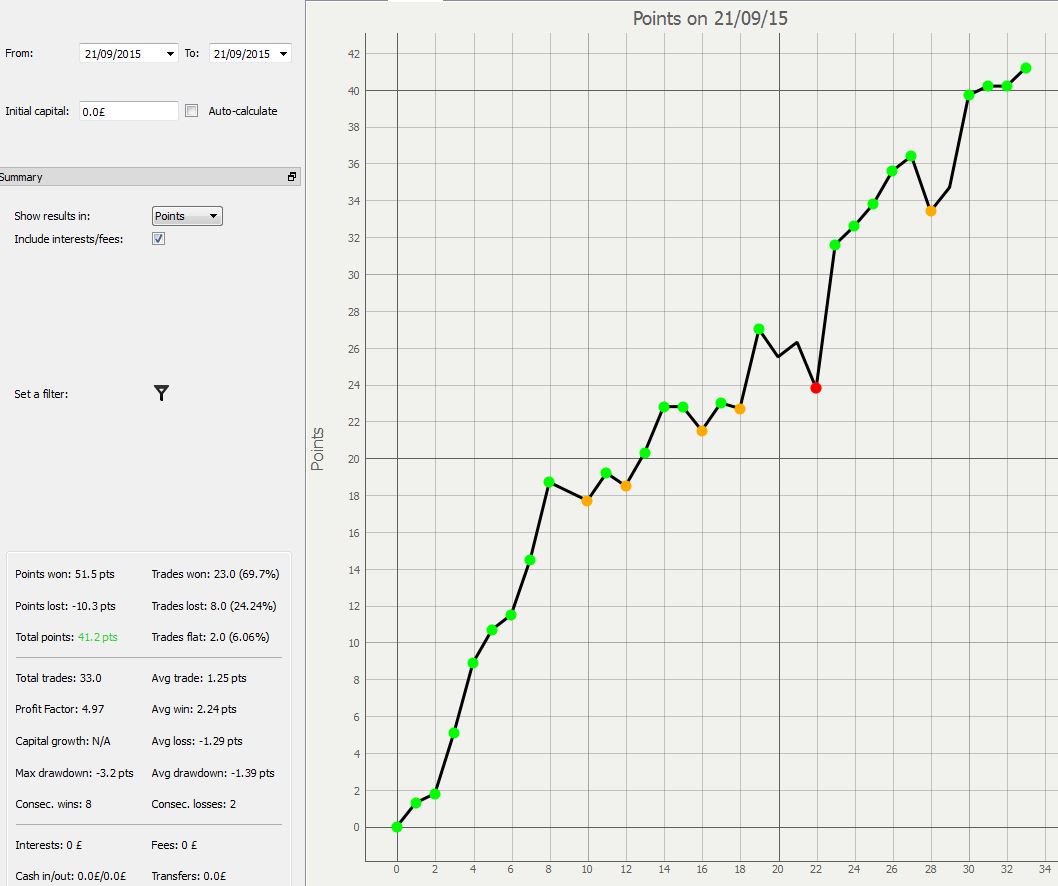The height and width of the screenshot is (886, 1058).
Task: Click the red loss marker on chart
Action: (816, 388)
